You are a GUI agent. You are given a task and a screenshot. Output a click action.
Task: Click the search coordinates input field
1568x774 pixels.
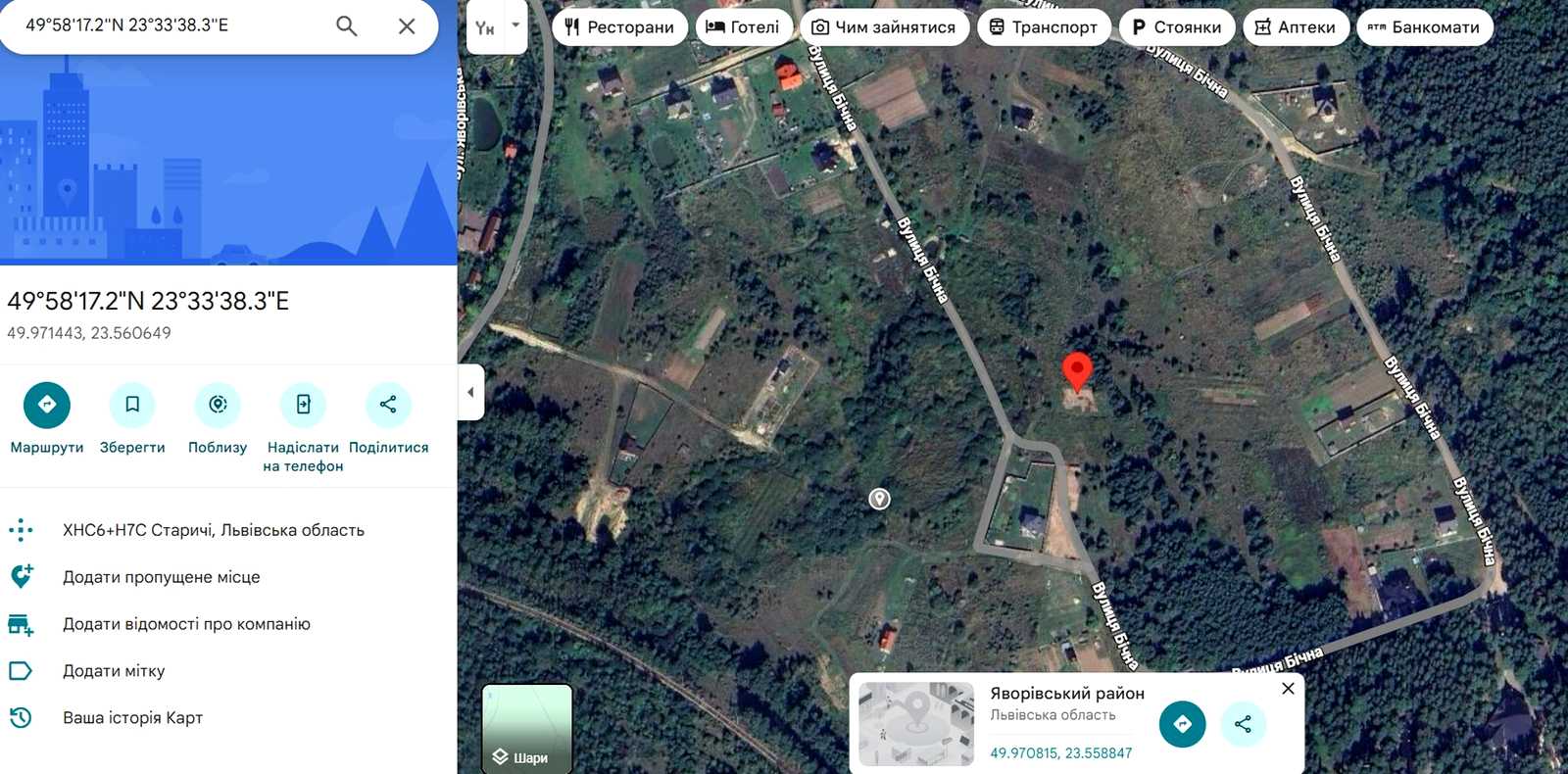(172, 25)
